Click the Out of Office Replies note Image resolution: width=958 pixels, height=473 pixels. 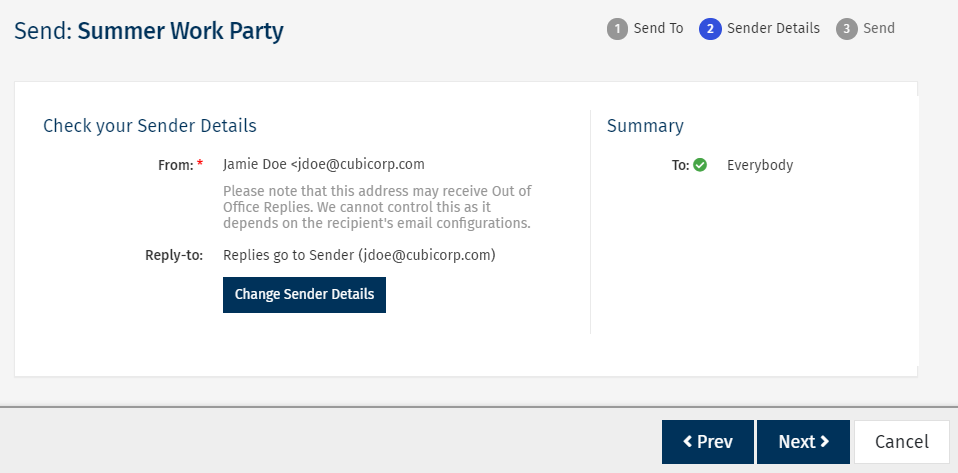(x=376, y=207)
